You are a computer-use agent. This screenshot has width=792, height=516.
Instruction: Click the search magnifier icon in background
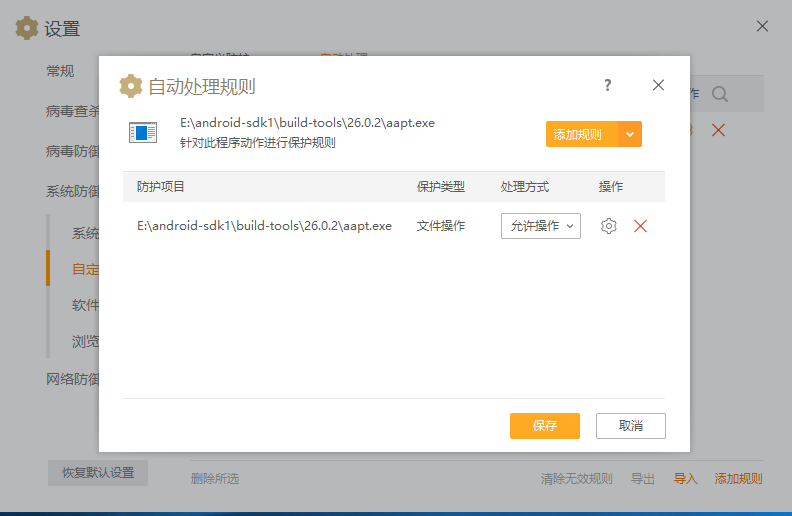pos(720,94)
